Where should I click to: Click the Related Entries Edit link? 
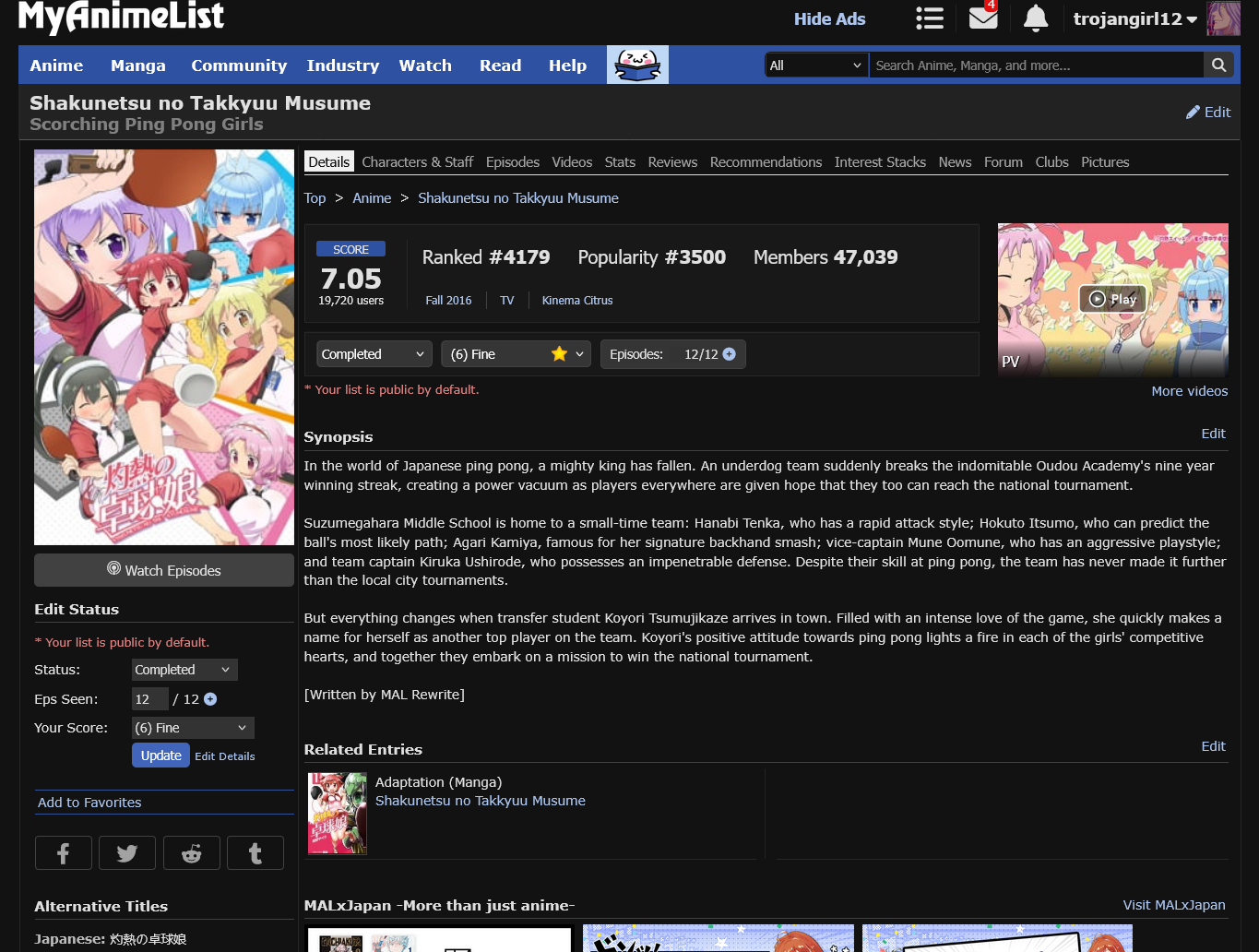[1214, 746]
